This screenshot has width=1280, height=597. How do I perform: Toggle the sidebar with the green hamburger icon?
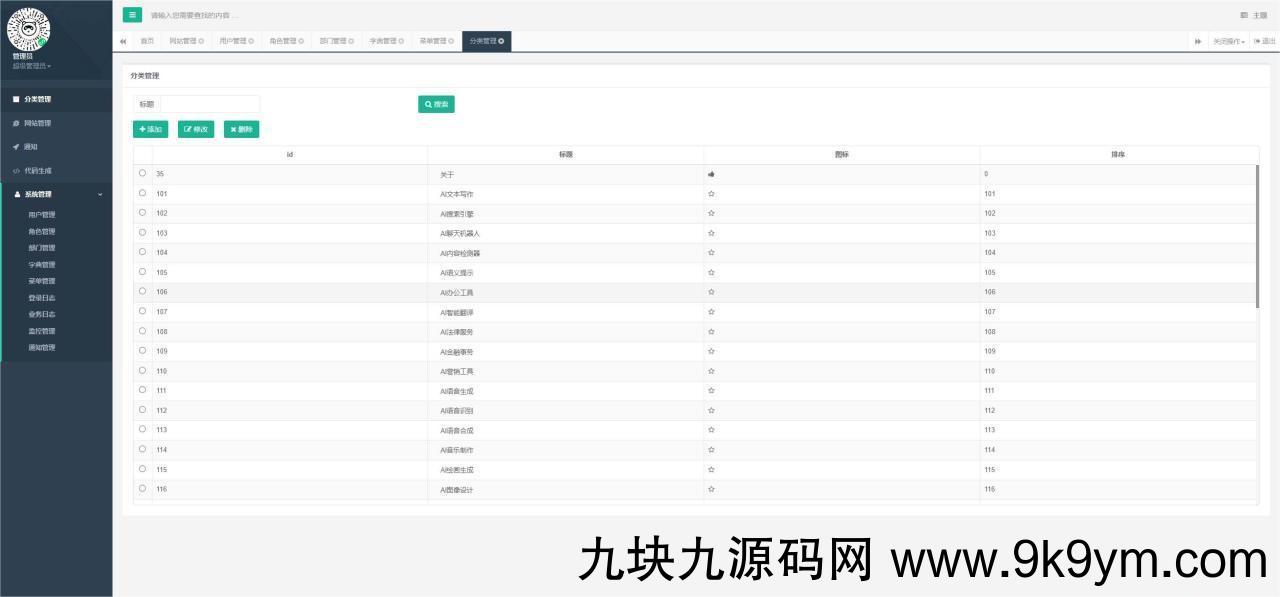(x=133, y=15)
